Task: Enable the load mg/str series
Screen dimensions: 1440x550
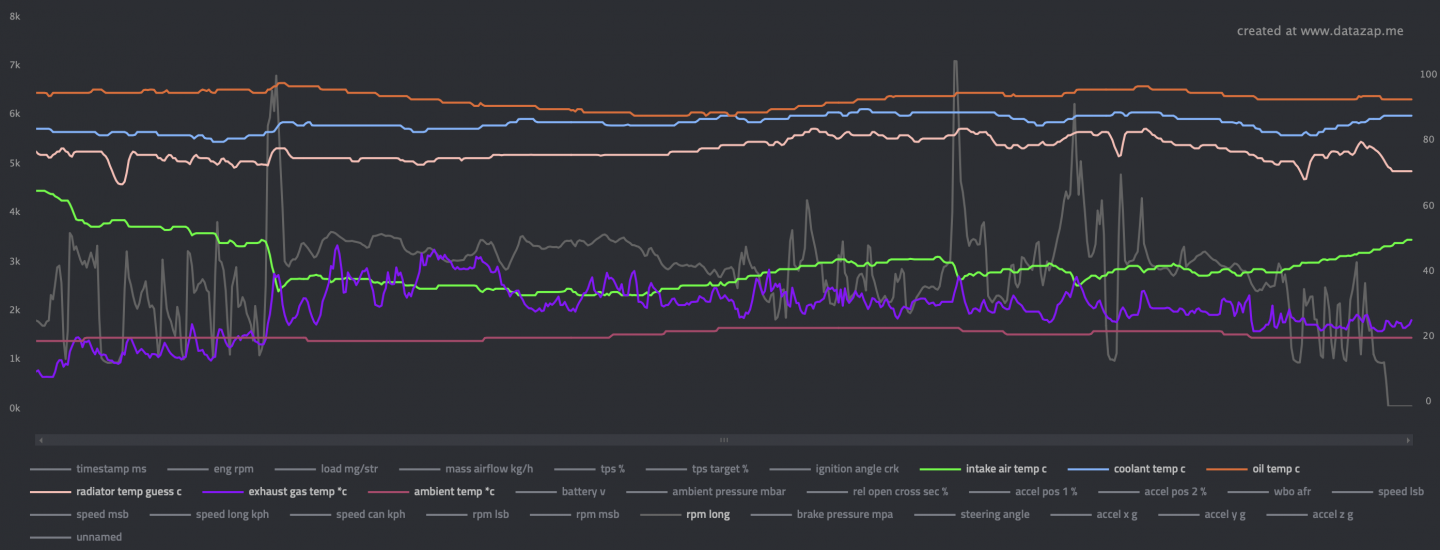Action: click(x=326, y=468)
